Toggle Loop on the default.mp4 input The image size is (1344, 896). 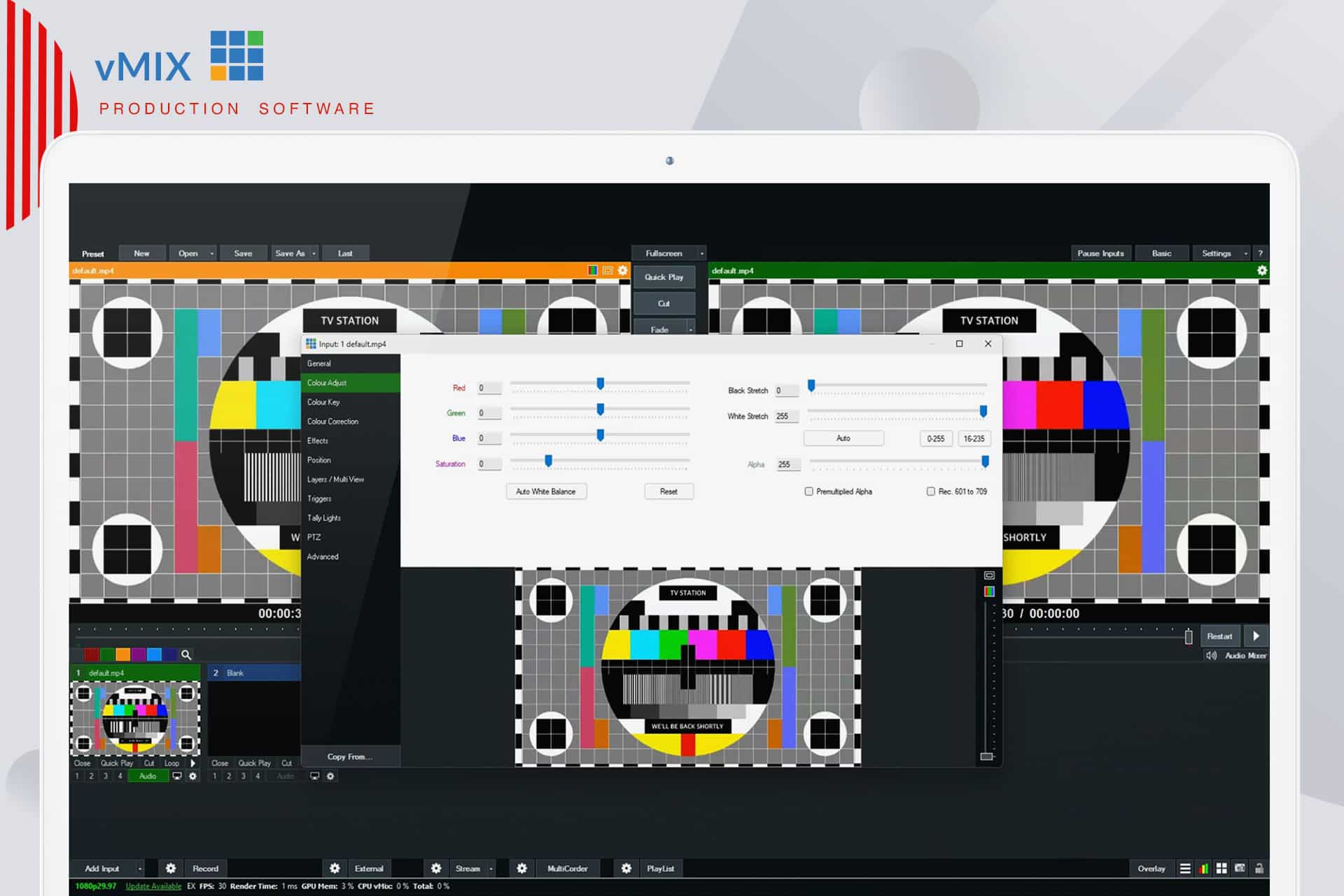click(171, 763)
